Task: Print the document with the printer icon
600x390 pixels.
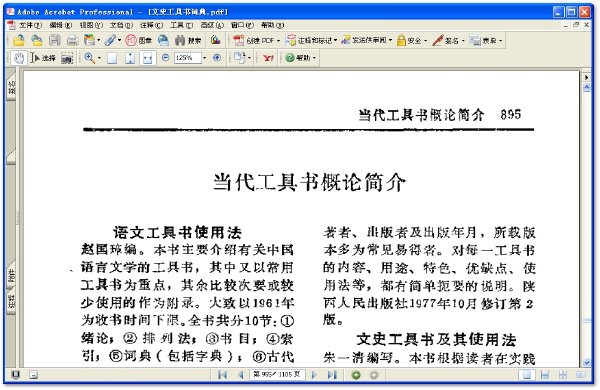Action: (72, 40)
